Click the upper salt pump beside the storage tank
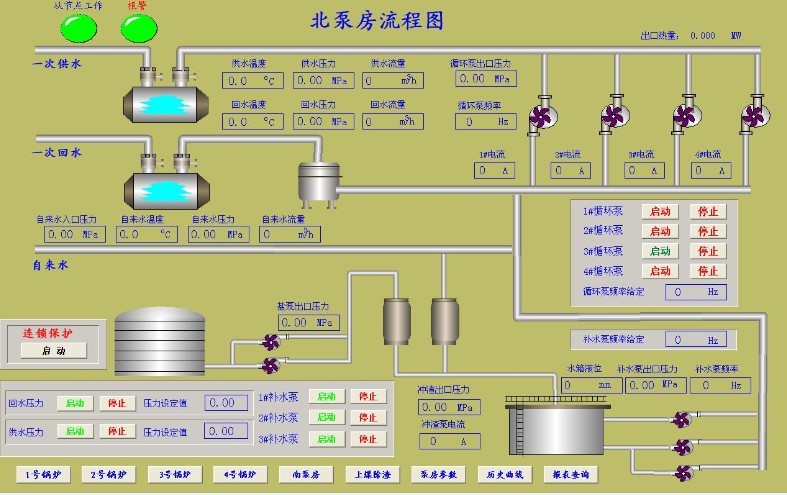Screen dimensions: 787x495 [272, 342]
